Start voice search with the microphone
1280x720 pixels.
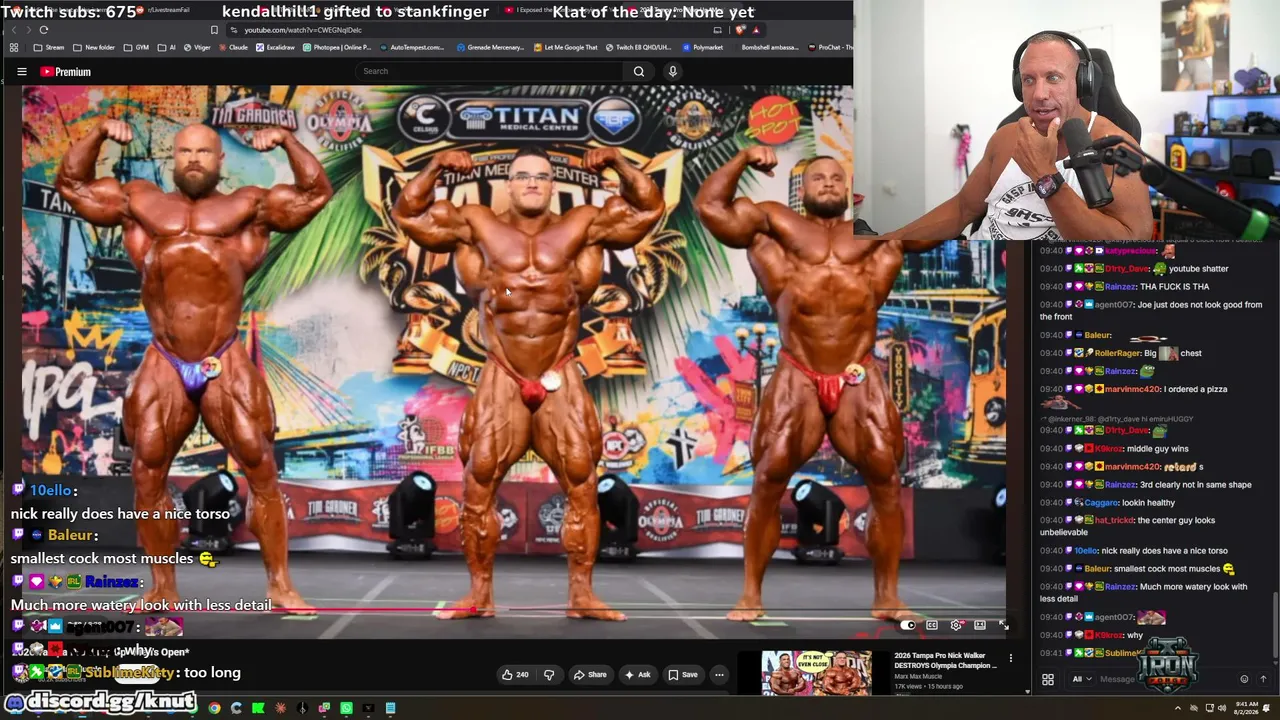tap(672, 71)
